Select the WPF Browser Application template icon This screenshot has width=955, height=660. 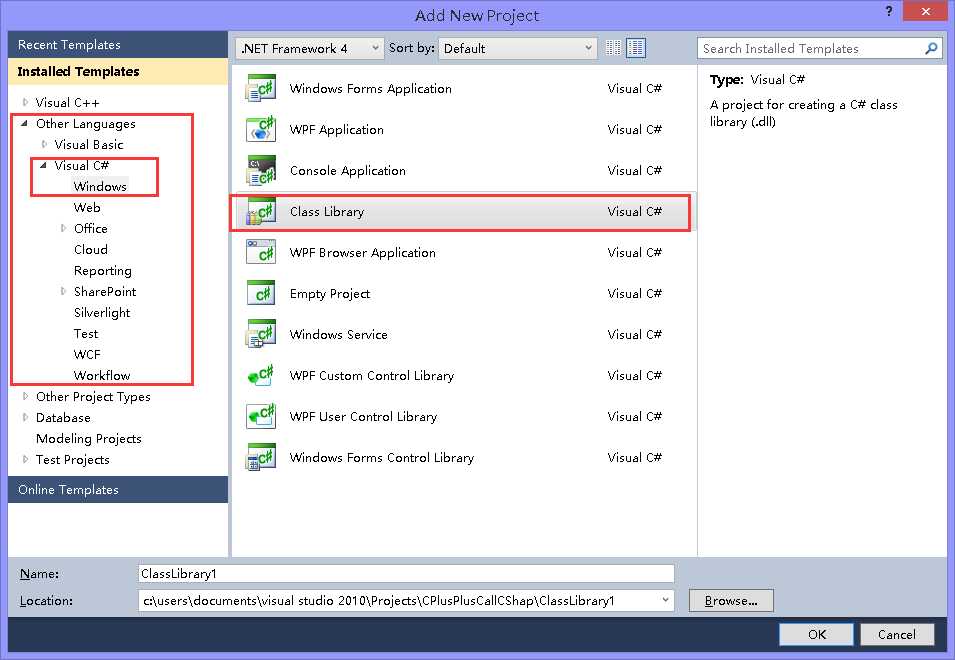pyautogui.click(x=261, y=252)
